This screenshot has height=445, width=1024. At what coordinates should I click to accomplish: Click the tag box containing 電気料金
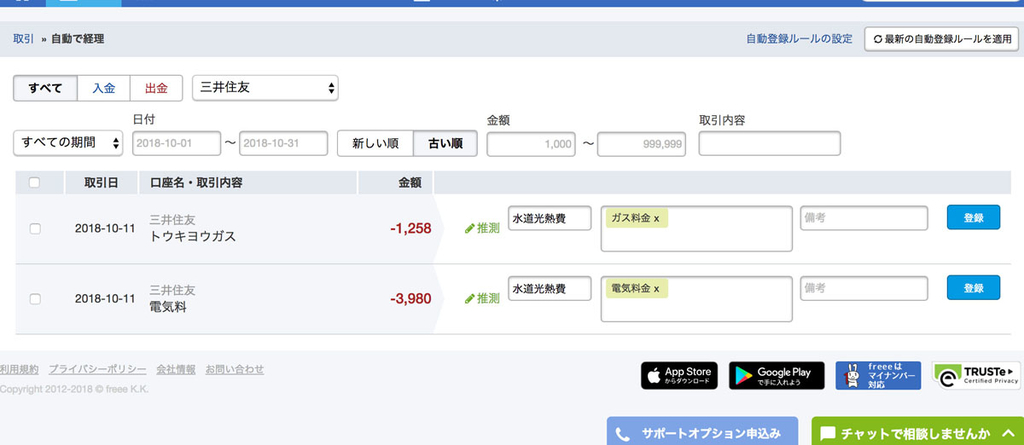tap(696, 299)
